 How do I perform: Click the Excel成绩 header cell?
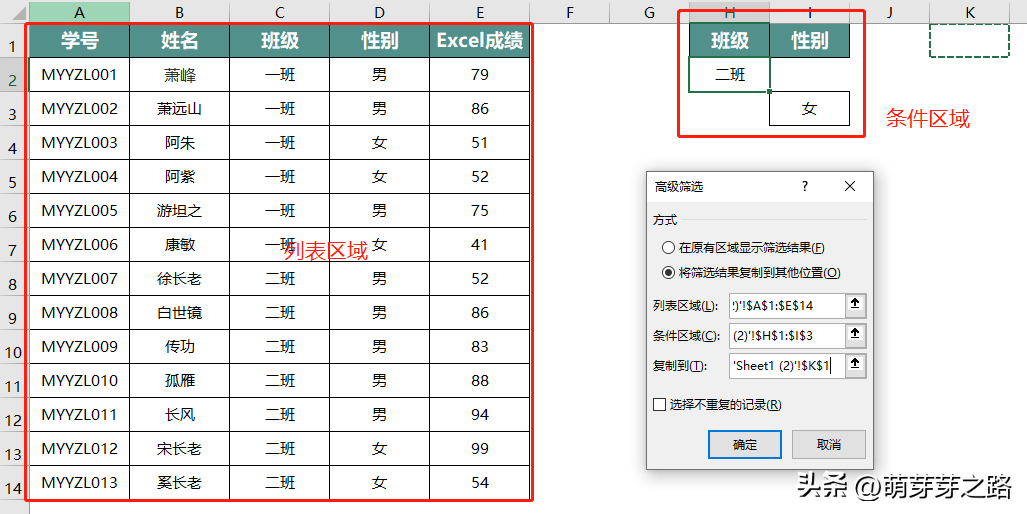coord(480,41)
